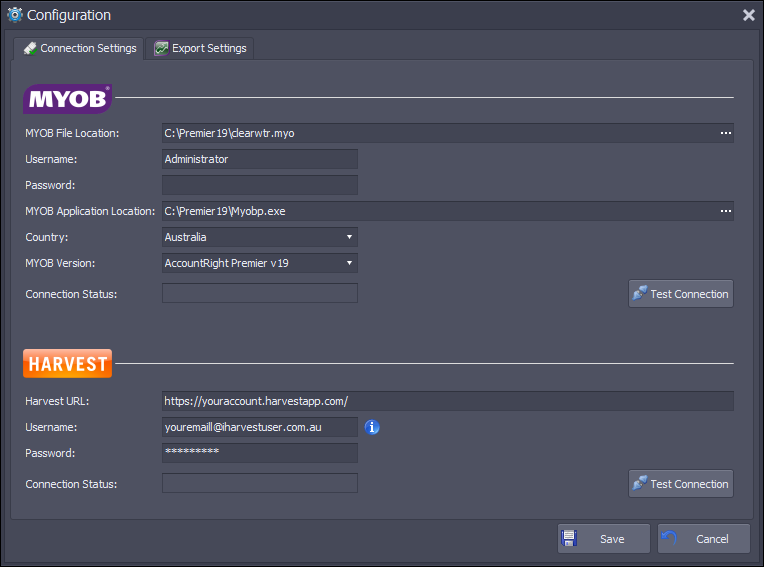Viewport: 764px width, 567px height.
Task: Browse for MYOB File Location with ellipsis button
Action: (x=726, y=133)
